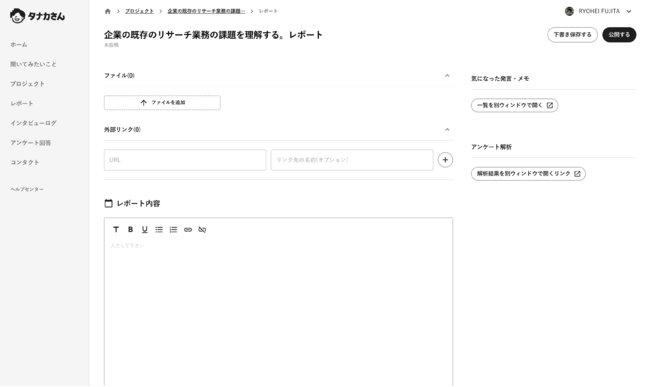Image resolution: width=650 pixels, height=387 pixels.
Task: Click the プロジェクト breadcrumb link
Action: click(139, 11)
